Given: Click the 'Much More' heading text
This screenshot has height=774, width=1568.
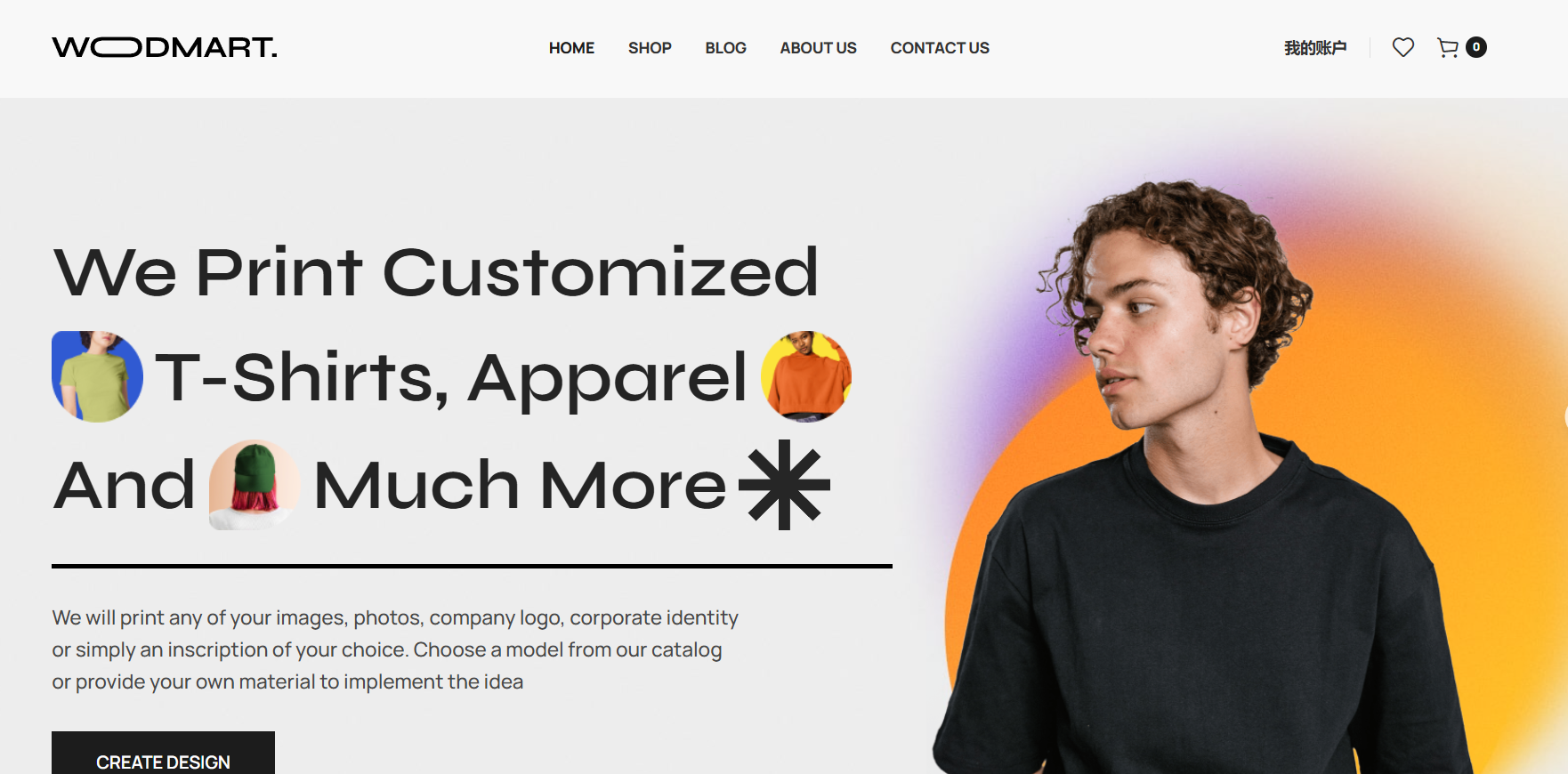Looking at the screenshot, I should click(521, 486).
